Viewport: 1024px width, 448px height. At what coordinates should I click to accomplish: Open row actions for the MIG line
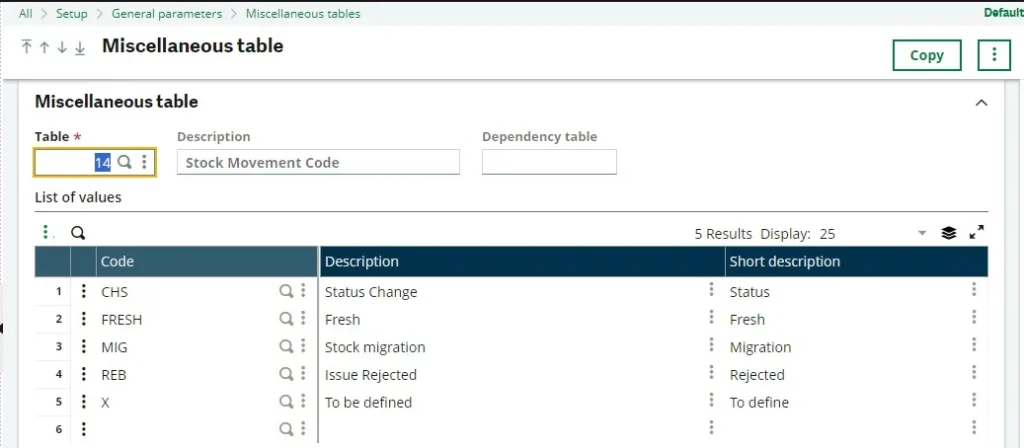[x=84, y=346]
